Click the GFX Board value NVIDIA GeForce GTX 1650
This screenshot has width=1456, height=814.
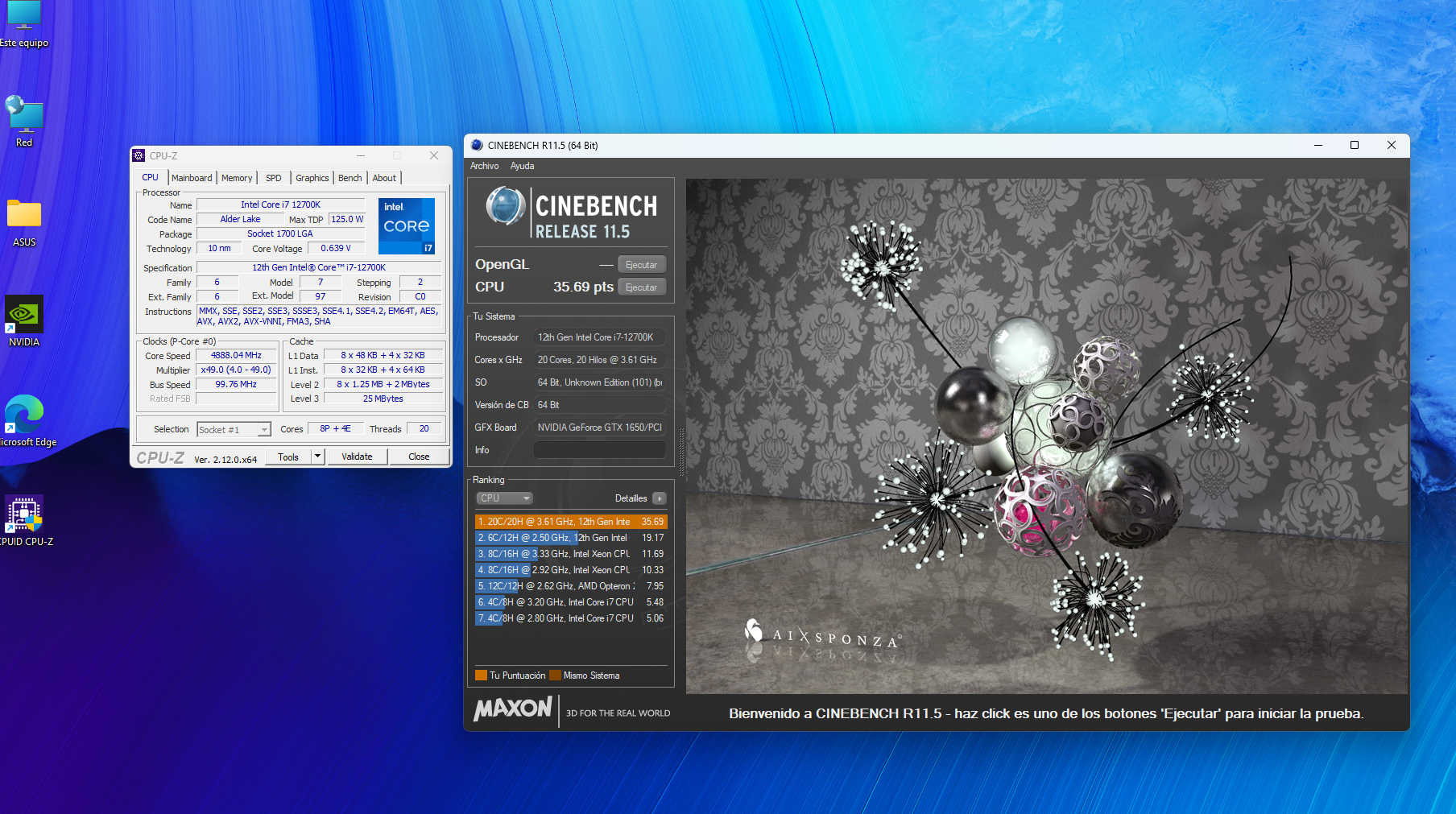[600, 428]
